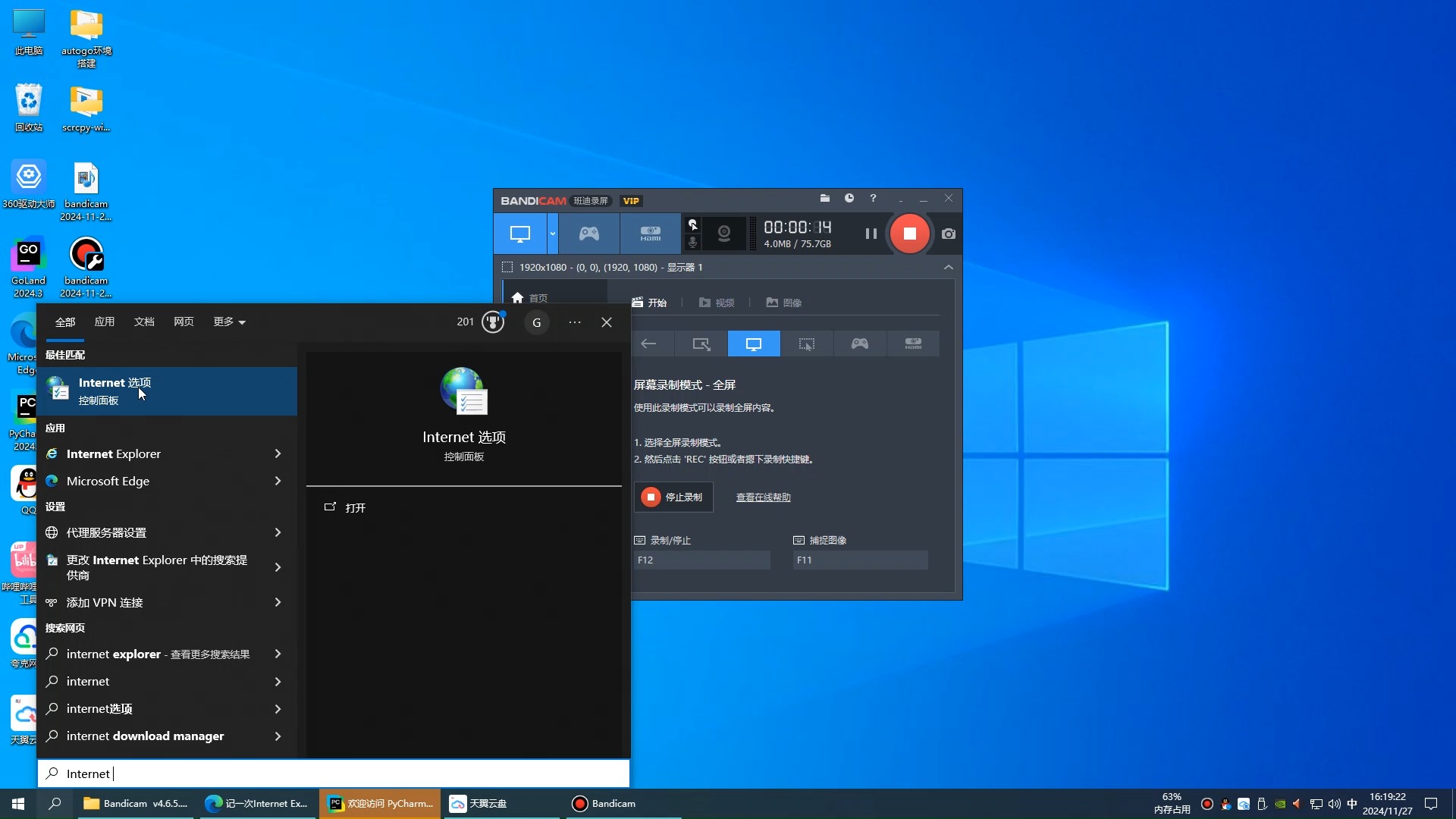Select fullscreen recording mode icon in mode row

(x=754, y=344)
